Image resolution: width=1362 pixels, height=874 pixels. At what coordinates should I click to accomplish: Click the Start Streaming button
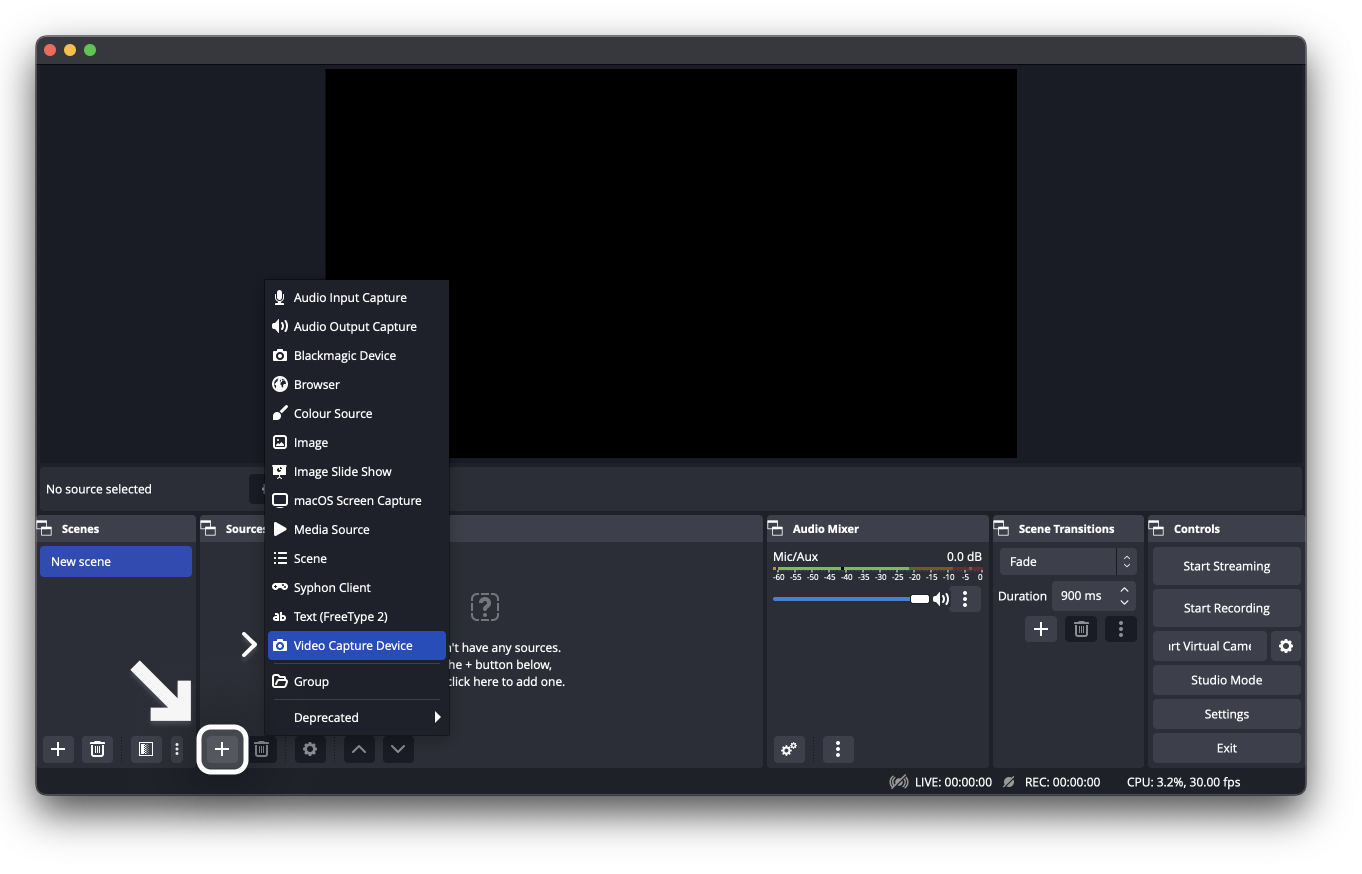1226,566
